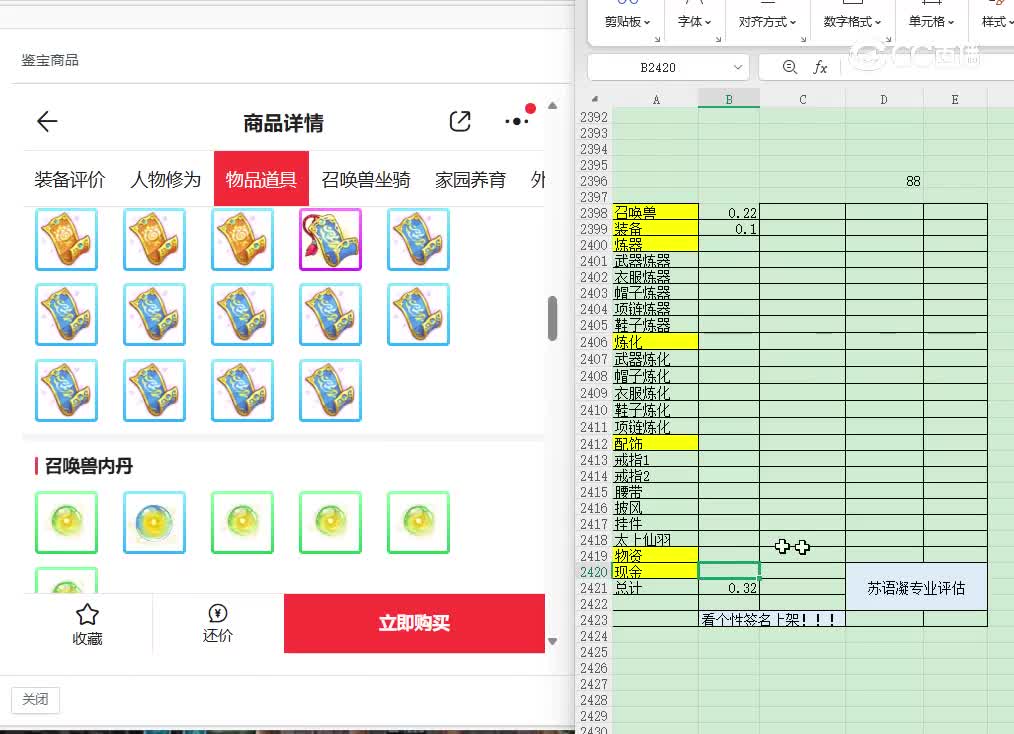
Task: Click the cell containing 0.1
Action: pyautogui.click(x=729, y=228)
